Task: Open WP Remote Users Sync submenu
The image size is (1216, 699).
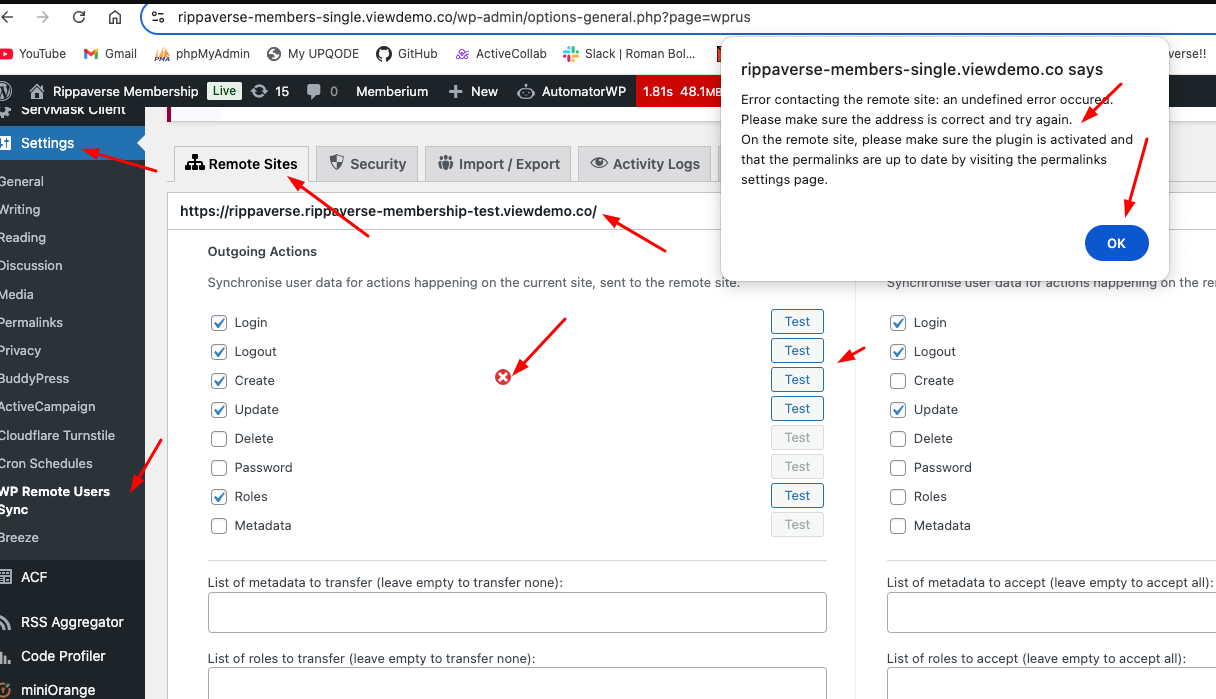Action: [55, 500]
